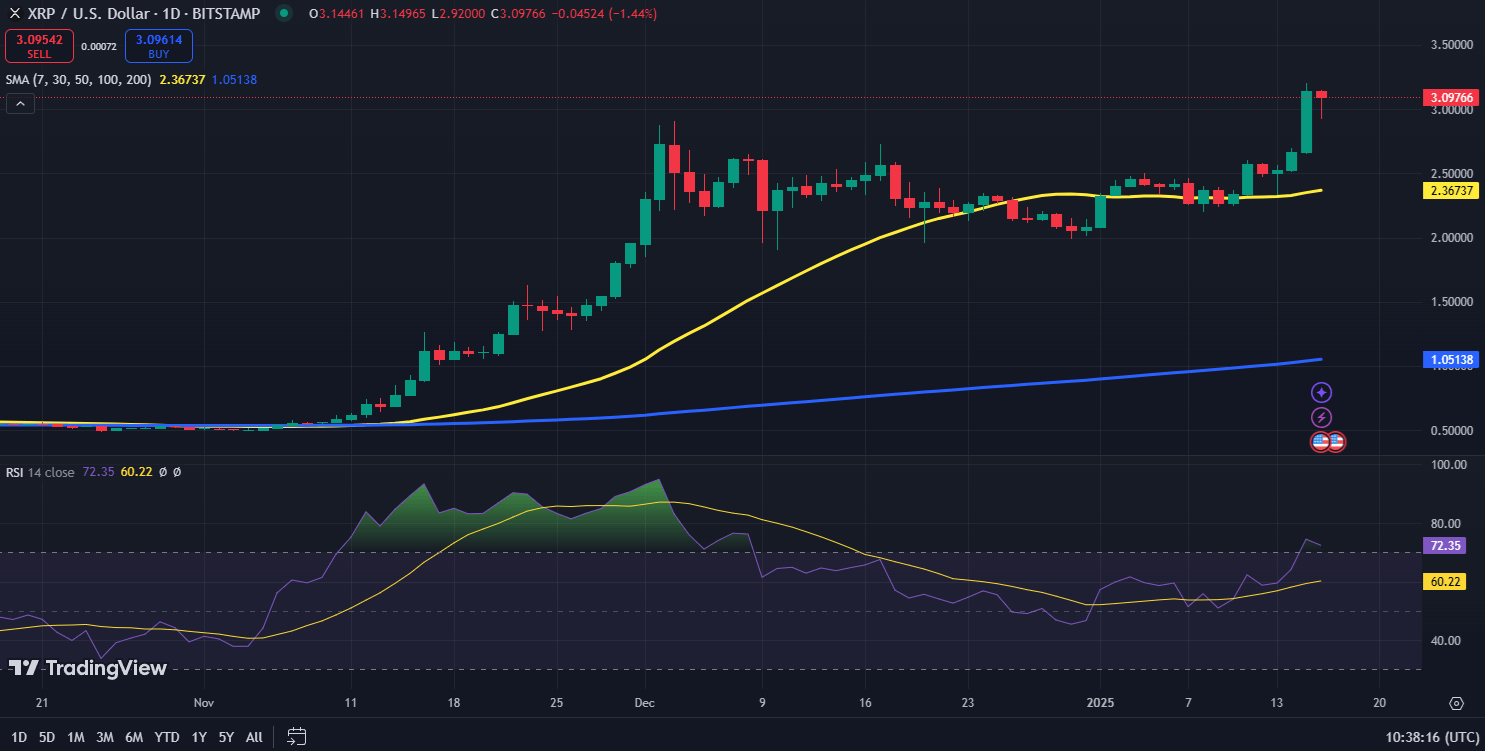Open the go-to-date calendar icon

[296, 737]
